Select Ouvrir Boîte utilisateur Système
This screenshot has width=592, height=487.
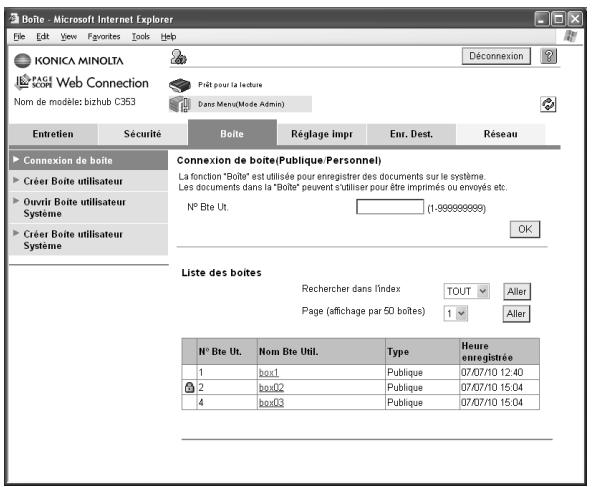[88, 208]
